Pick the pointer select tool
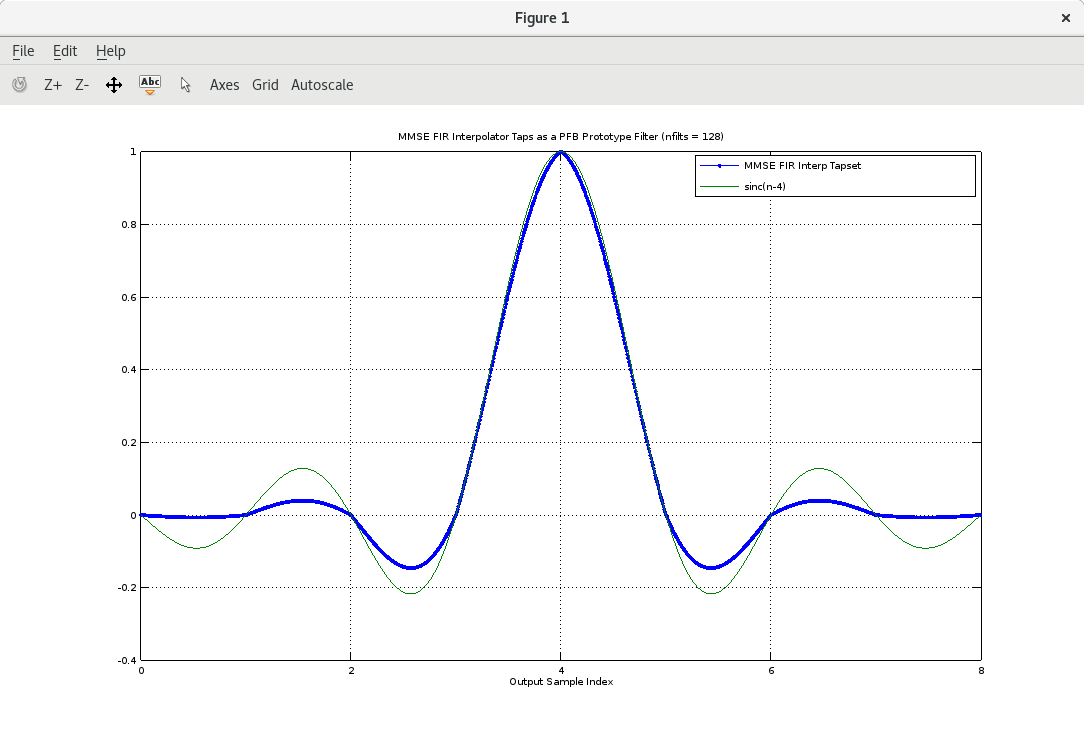The width and height of the screenshot is (1084, 729). point(185,85)
